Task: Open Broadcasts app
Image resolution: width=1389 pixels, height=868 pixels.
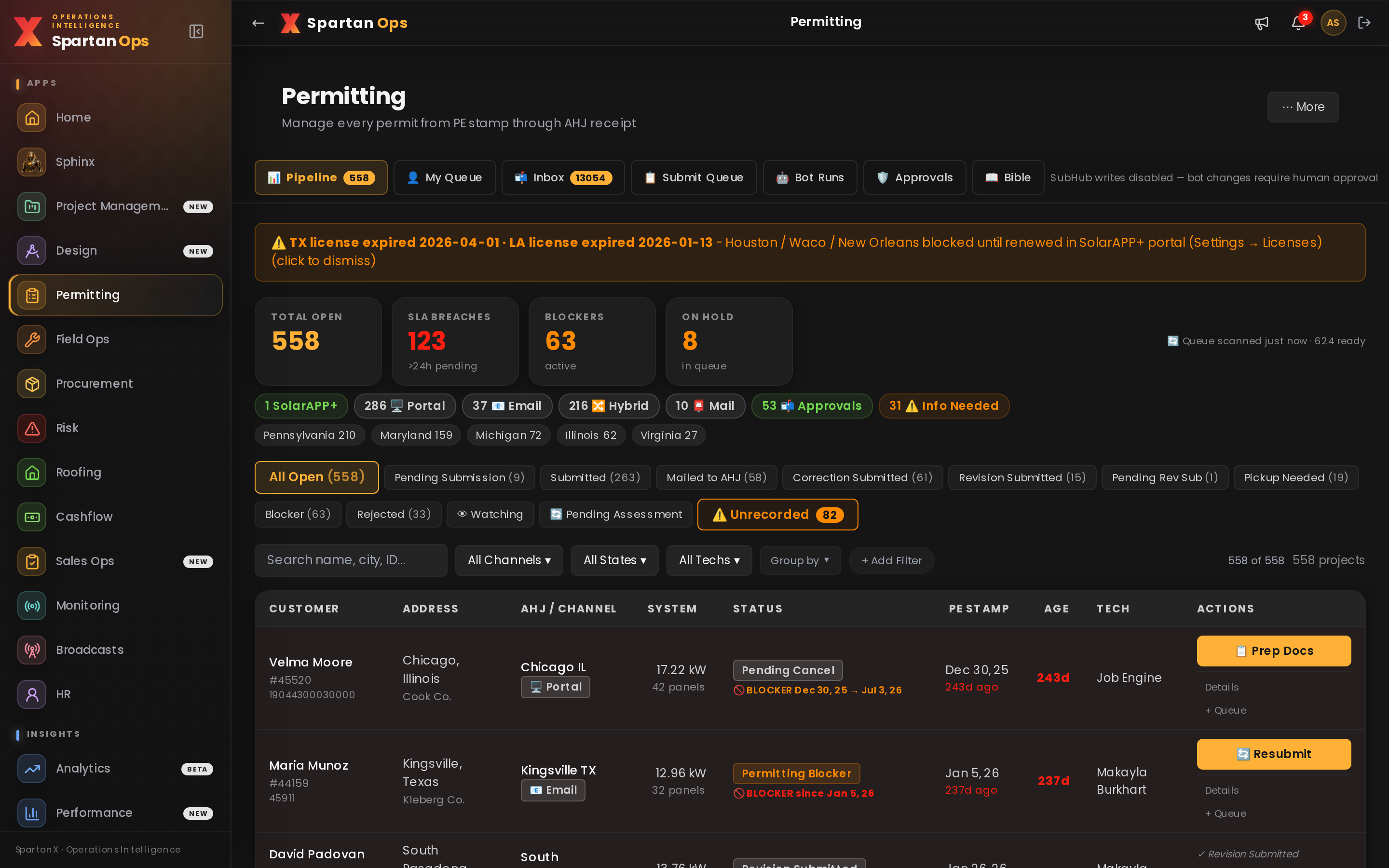Action: [115, 650]
